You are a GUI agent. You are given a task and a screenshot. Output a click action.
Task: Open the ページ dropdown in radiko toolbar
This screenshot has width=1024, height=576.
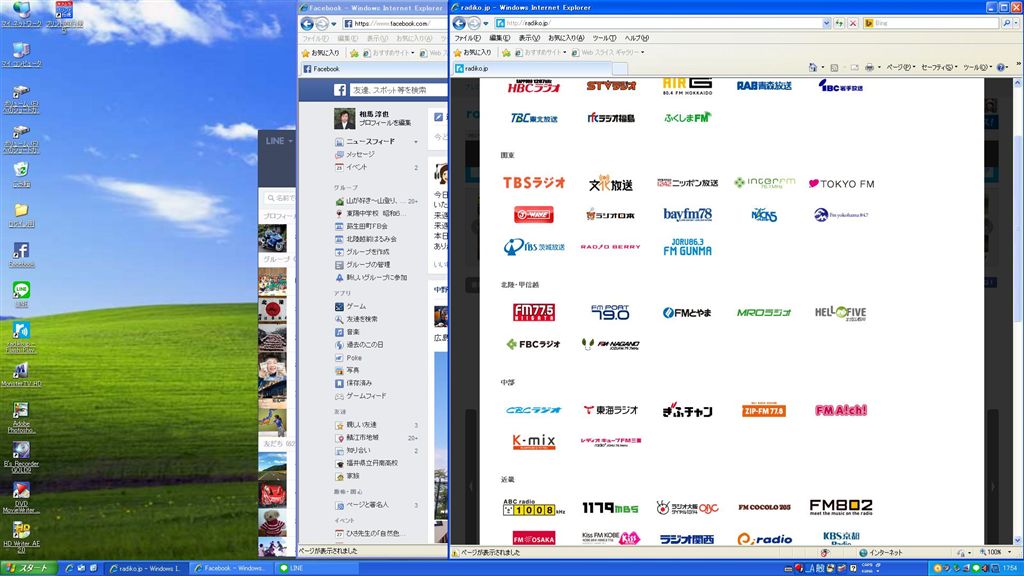pyautogui.click(x=901, y=67)
